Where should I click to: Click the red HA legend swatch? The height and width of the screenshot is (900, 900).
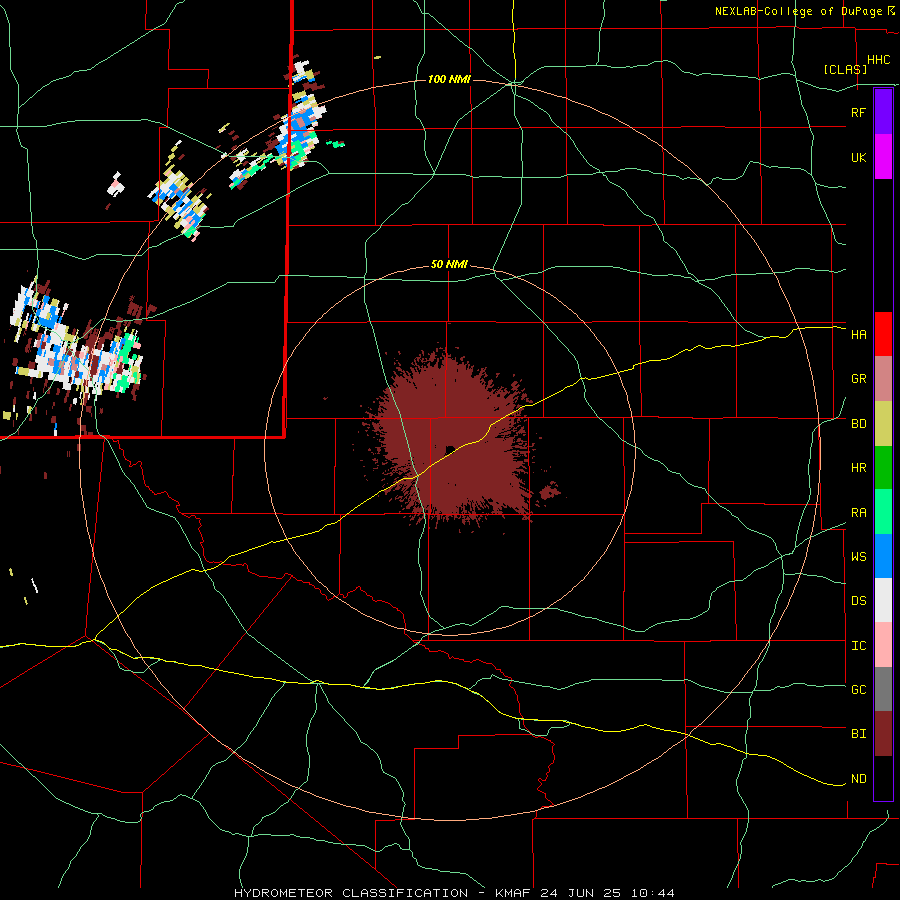[x=883, y=334]
